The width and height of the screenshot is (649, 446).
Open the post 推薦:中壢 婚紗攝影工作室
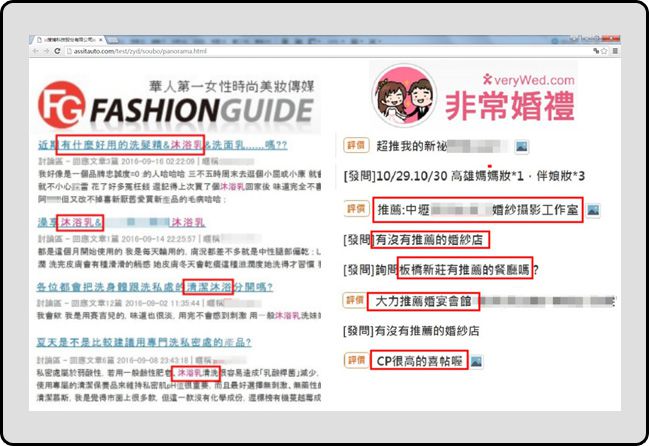478,210
